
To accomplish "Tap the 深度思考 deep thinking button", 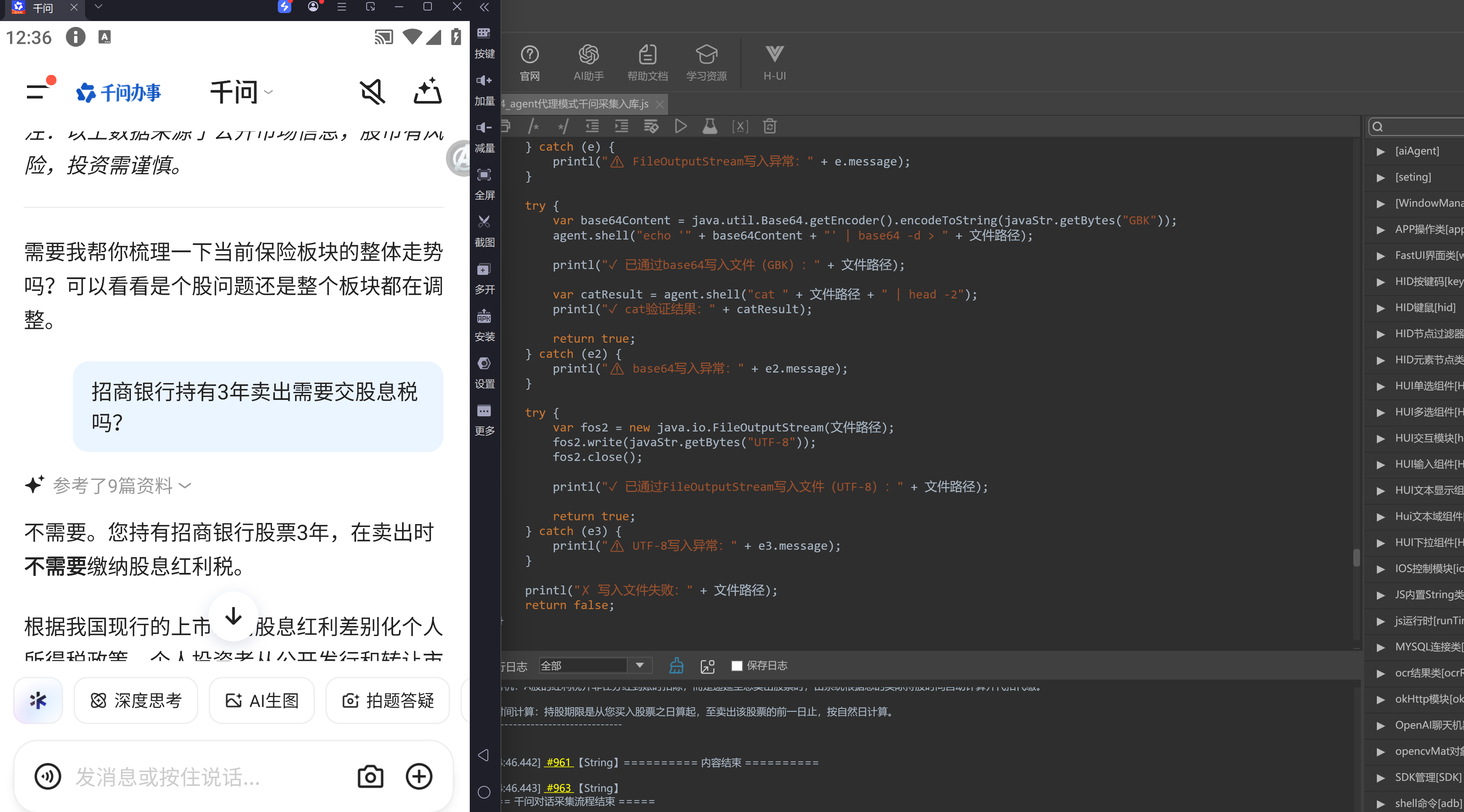I will (x=136, y=700).
